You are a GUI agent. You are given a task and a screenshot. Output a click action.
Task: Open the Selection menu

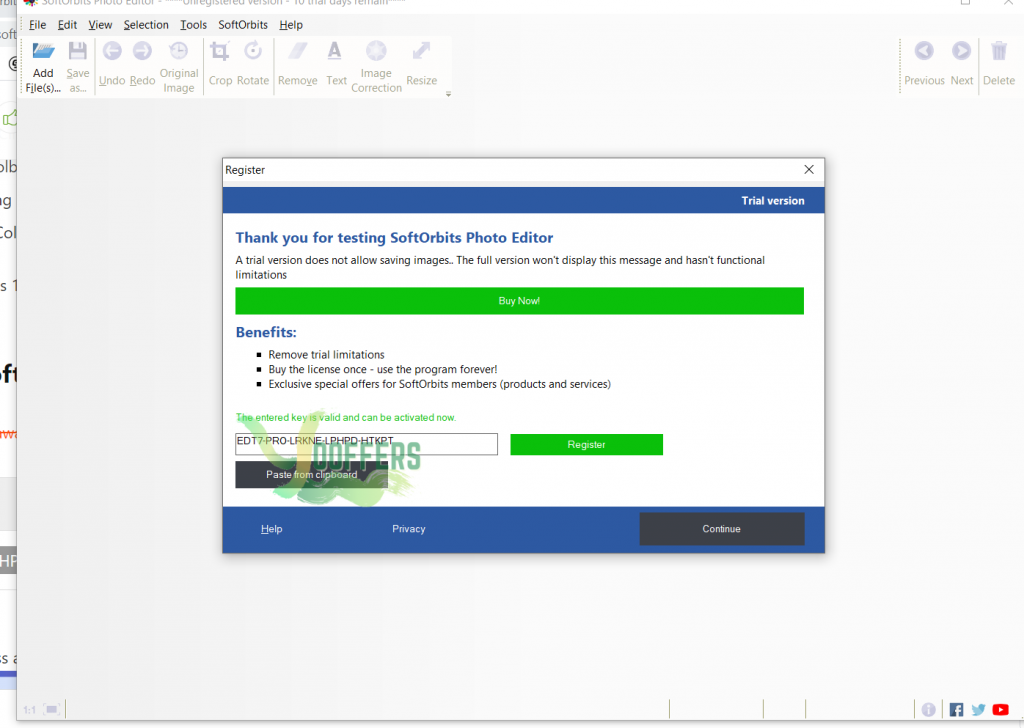click(146, 25)
